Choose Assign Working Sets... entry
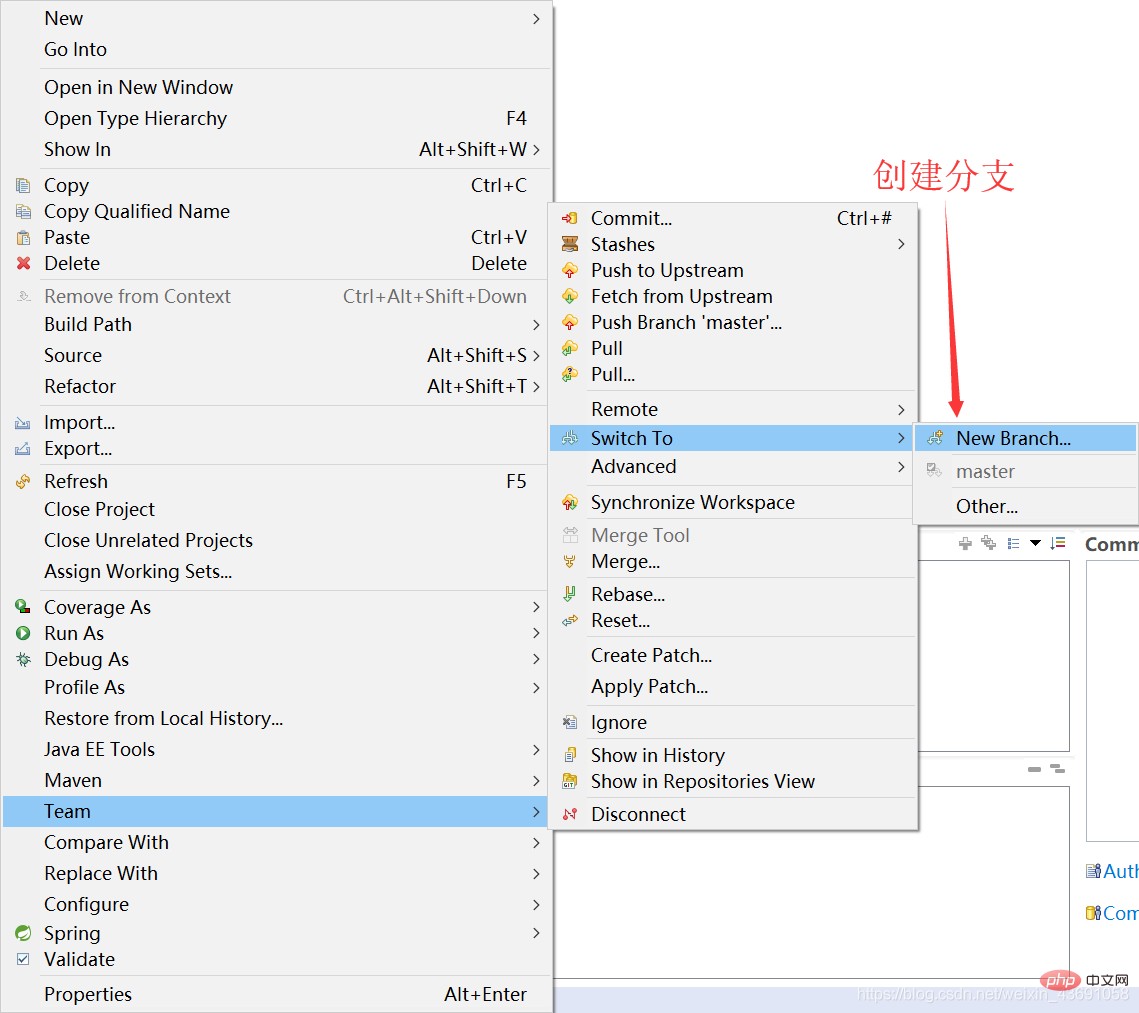The width and height of the screenshot is (1139, 1013). click(x=276, y=571)
